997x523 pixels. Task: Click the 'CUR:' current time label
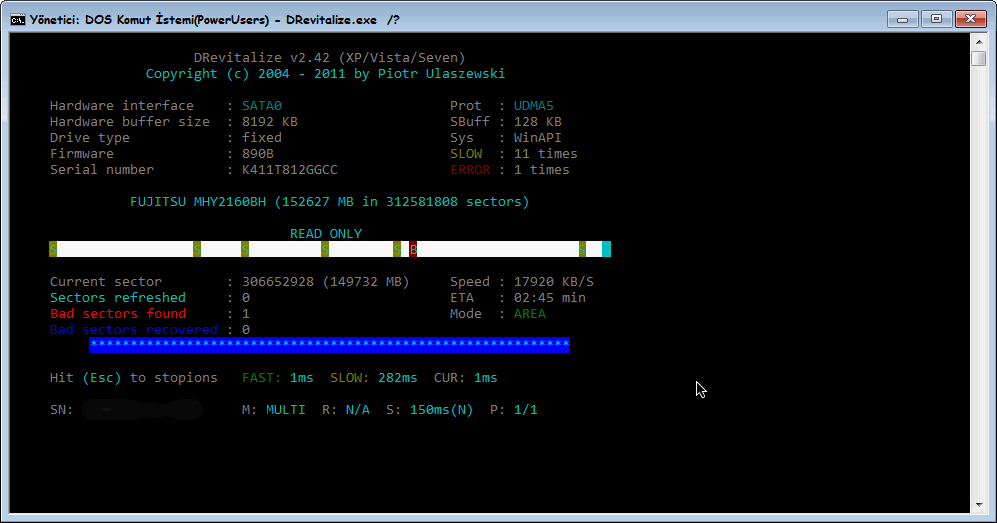click(450, 377)
